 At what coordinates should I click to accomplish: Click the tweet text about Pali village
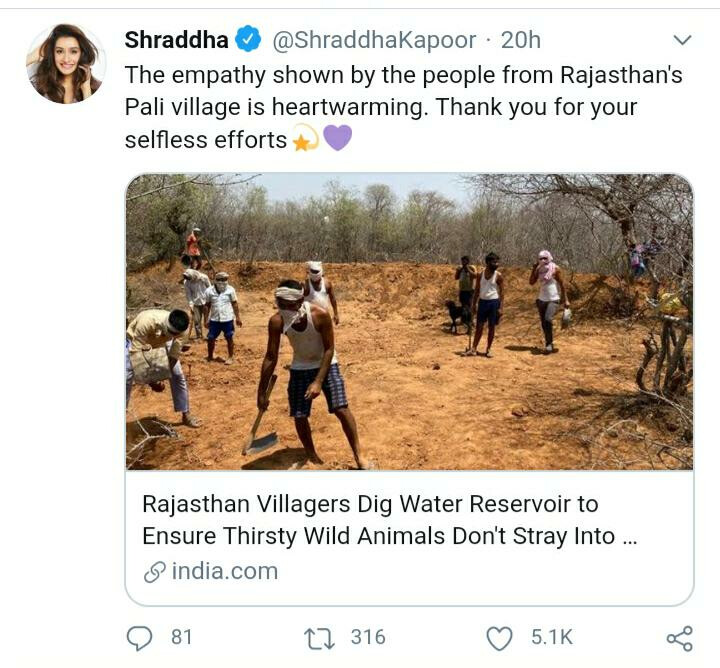tap(400, 106)
